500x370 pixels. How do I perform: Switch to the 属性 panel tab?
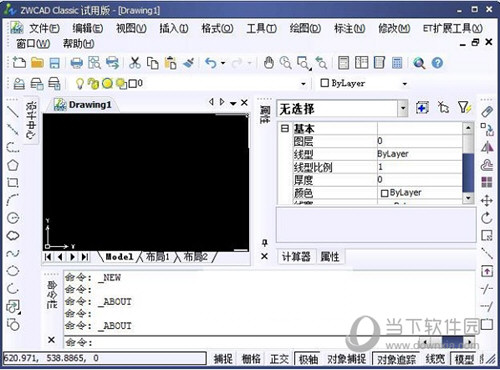[x=329, y=257]
